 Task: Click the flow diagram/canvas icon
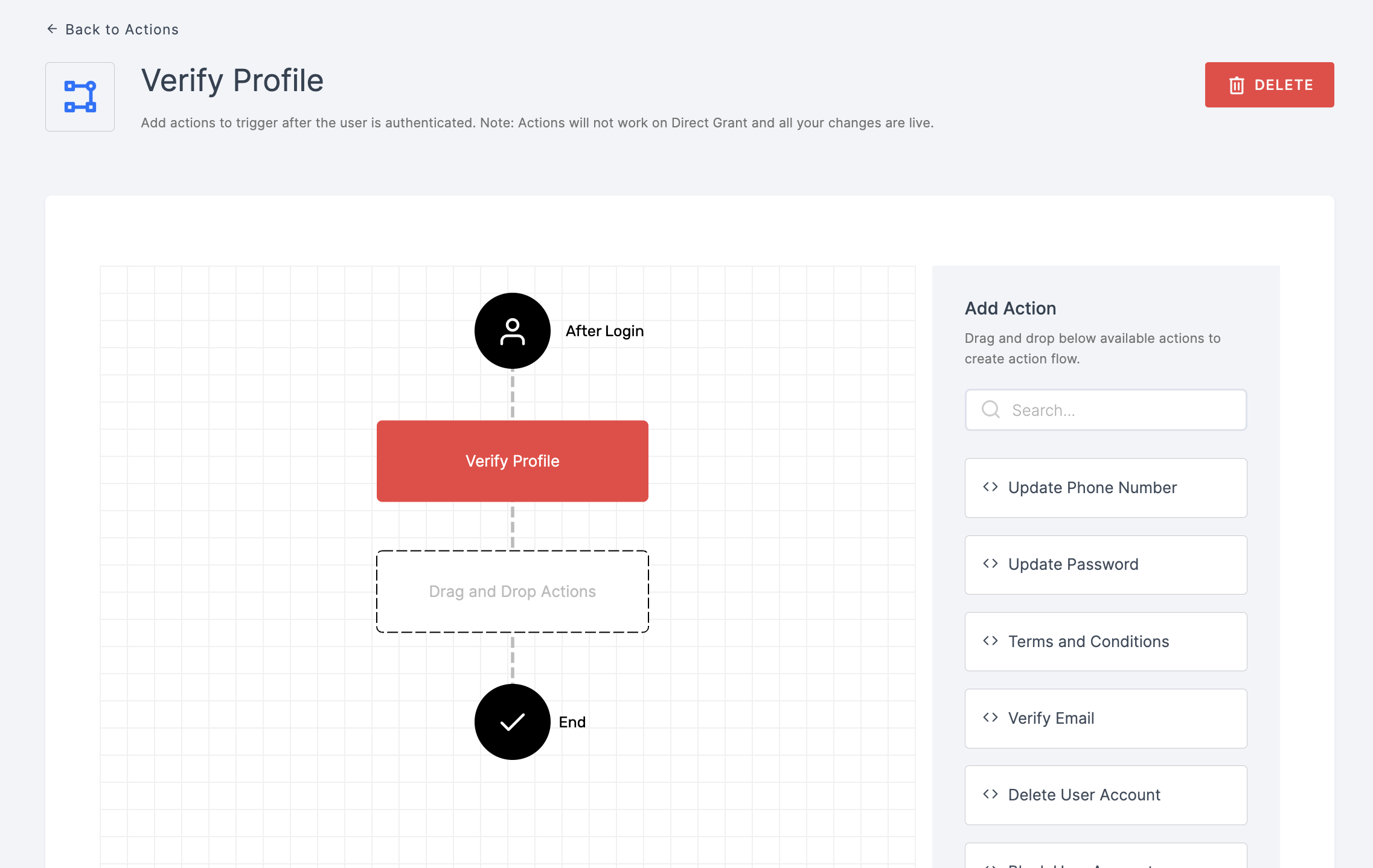point(80,96)
